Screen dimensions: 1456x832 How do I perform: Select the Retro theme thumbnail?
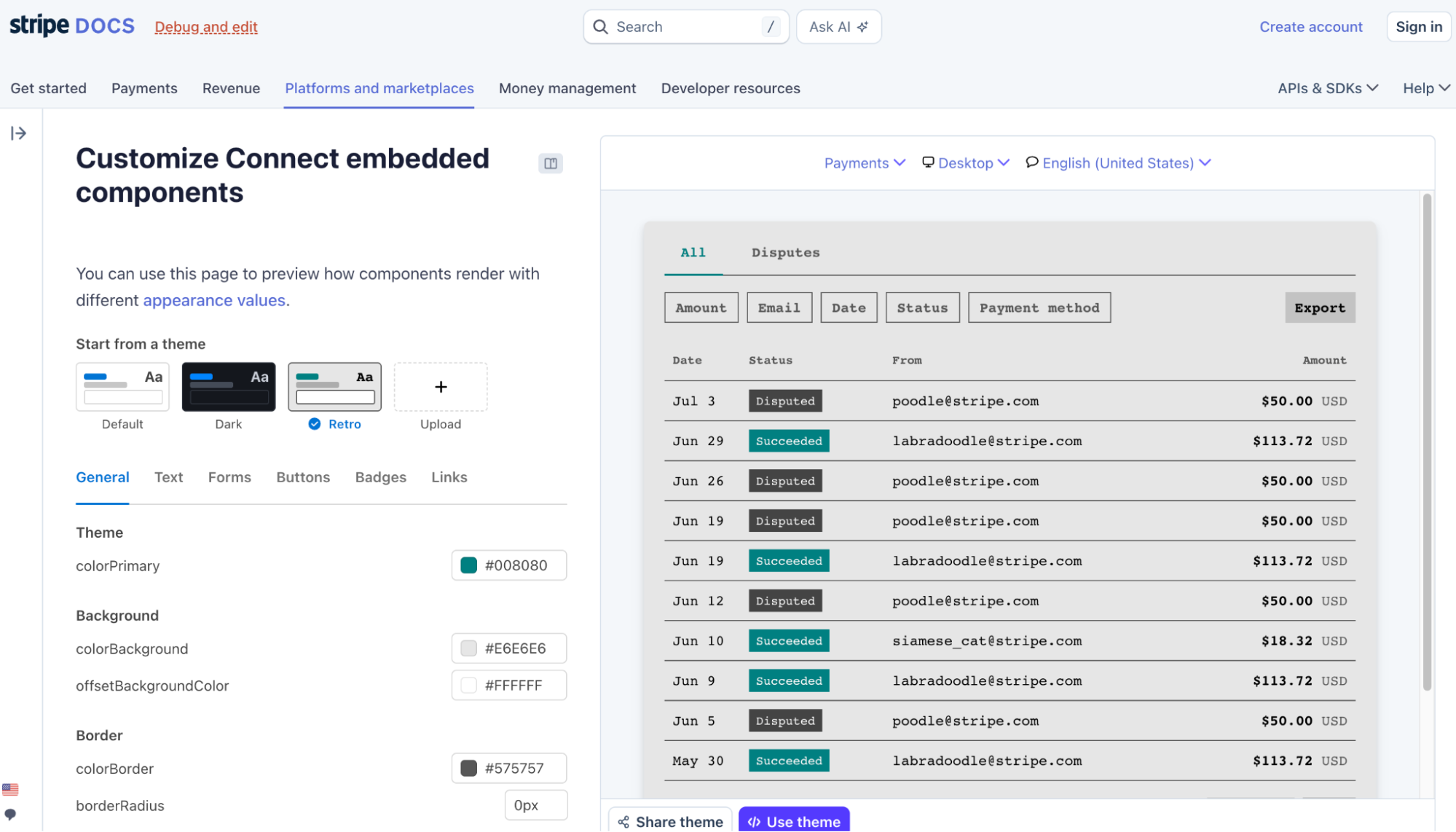point(335,387)
